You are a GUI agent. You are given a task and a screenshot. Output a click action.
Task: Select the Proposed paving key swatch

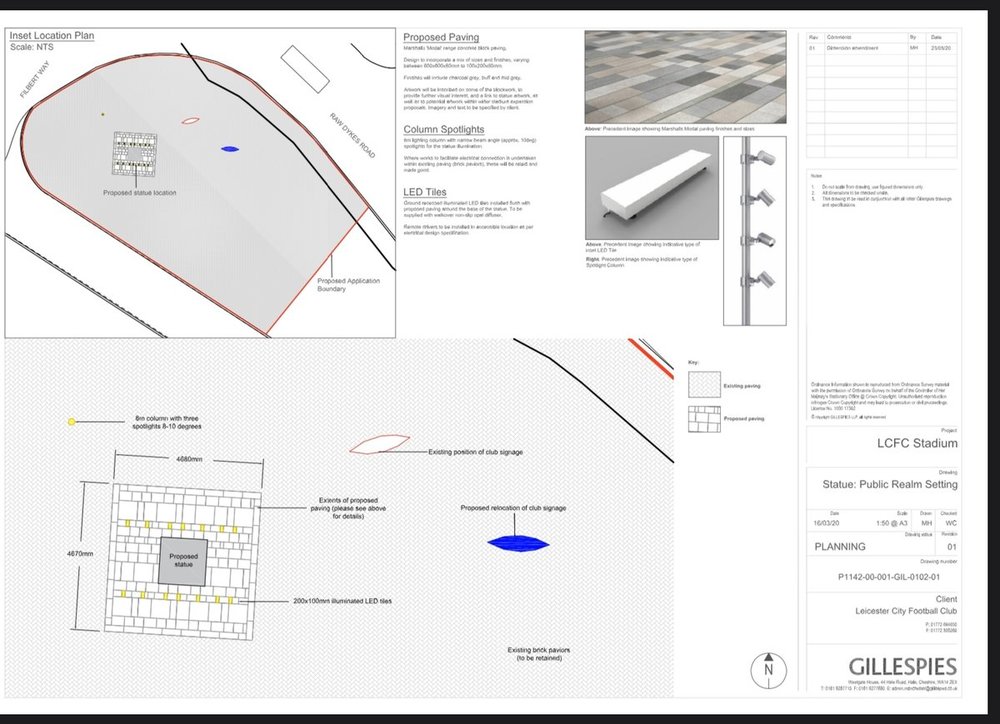(x=704, y=419)
